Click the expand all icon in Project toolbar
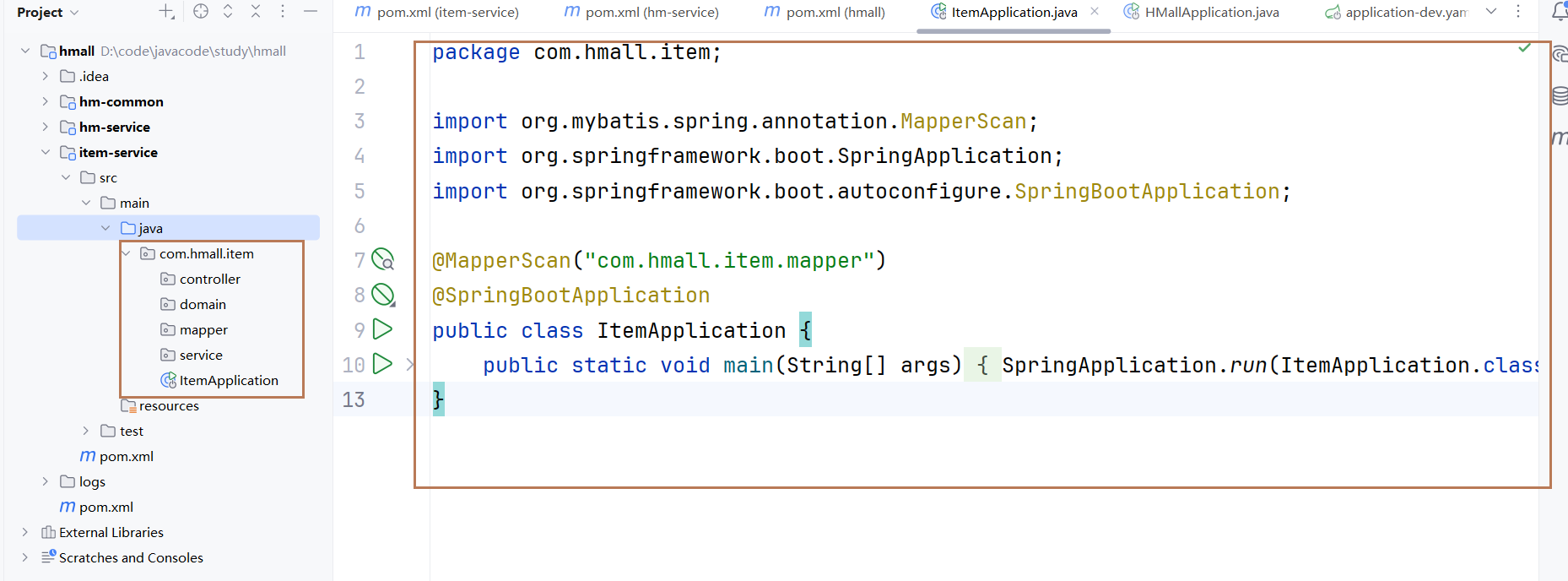This screenshot has width=1568, height=581. (x=228, y=12)
